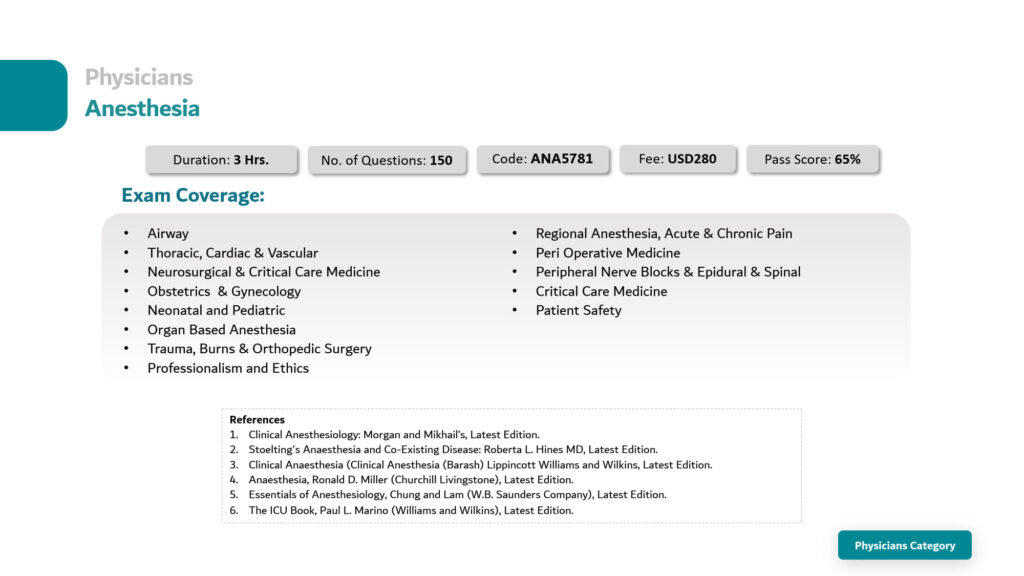Click the Fee: USD280 badge

(x=678, y=159)
